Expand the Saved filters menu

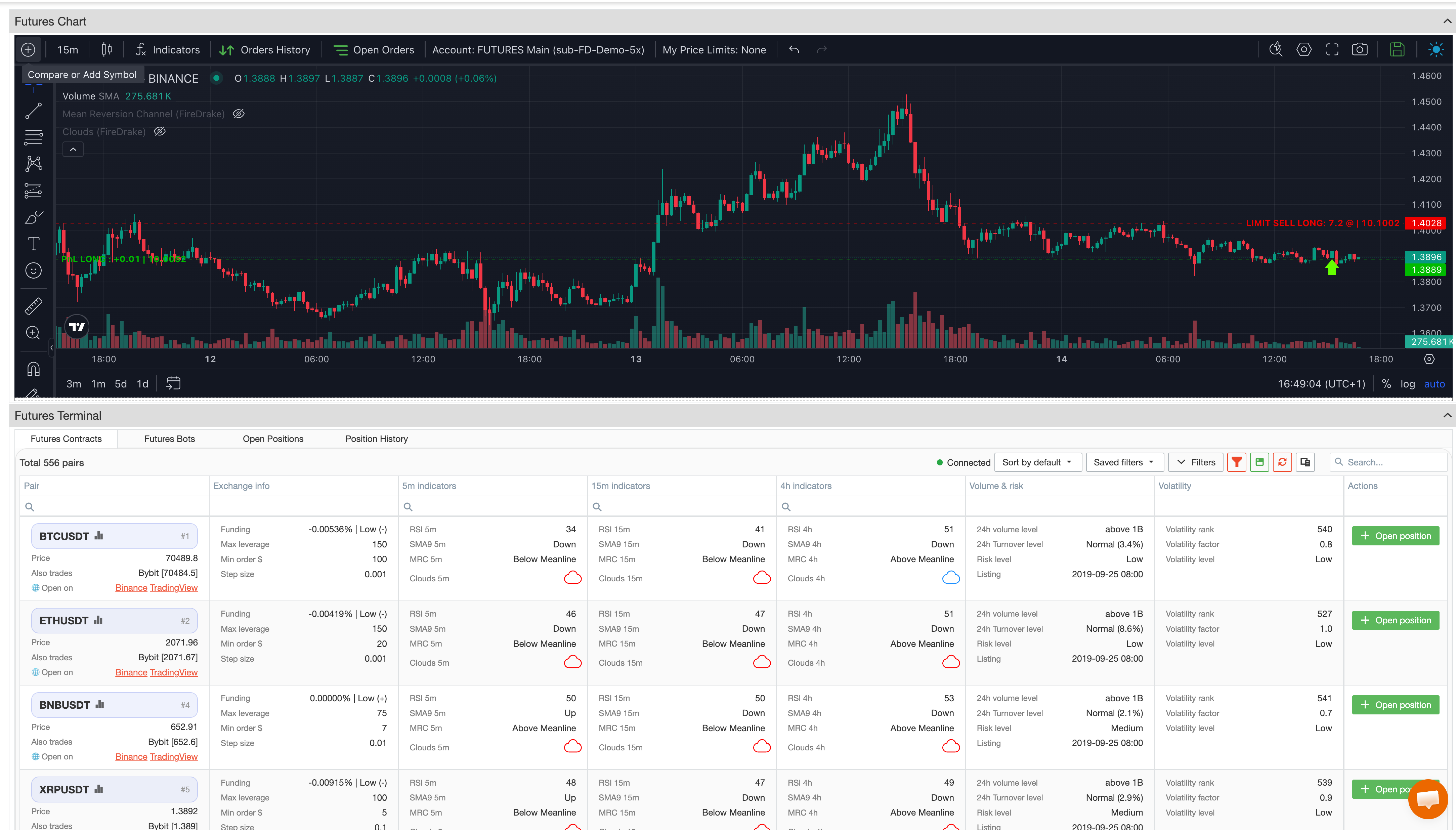click(1124, 462)
